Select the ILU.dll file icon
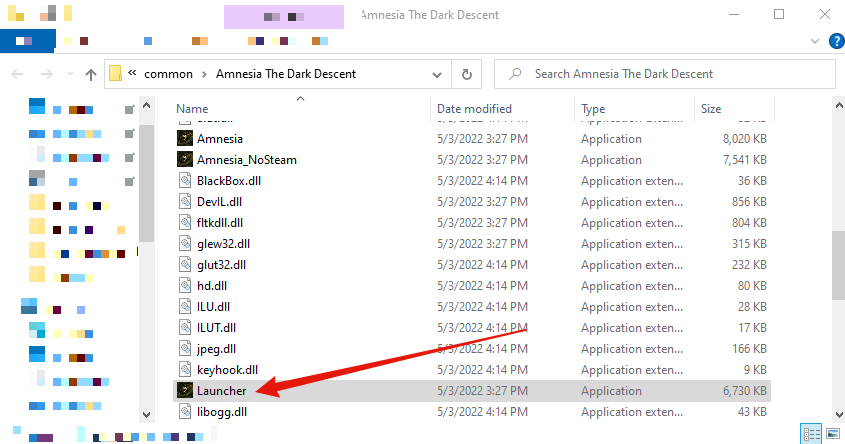 pyautogui.click(x=185, y=307)
